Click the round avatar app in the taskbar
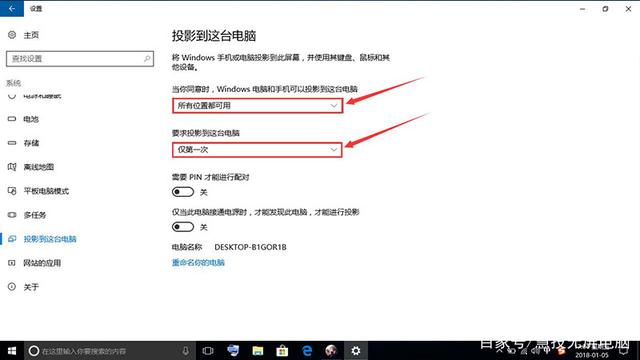The image size is (640, 360). (331, 351)
